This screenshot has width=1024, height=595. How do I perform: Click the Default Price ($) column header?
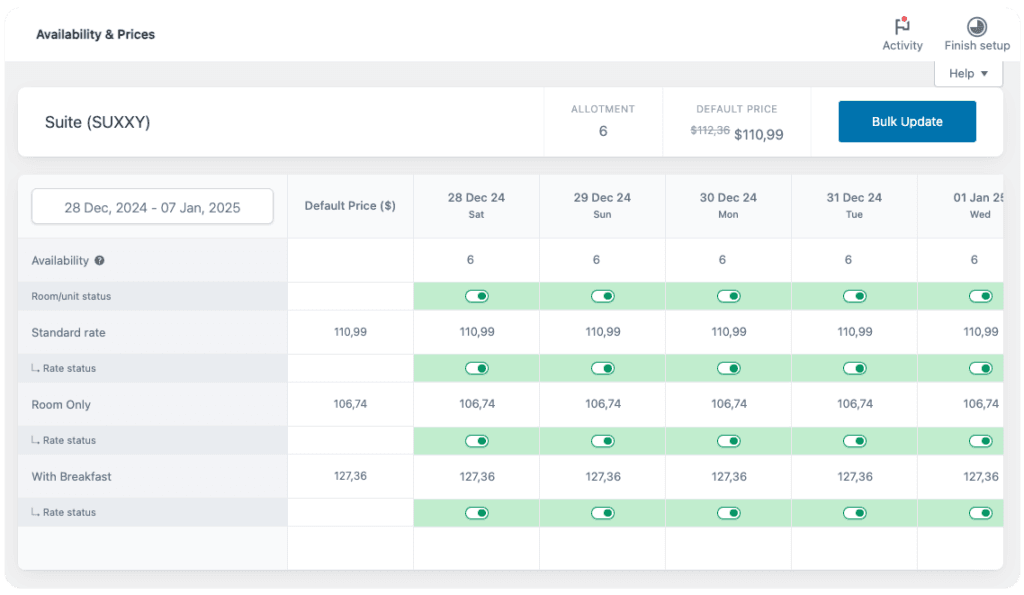tap(350, 206)
